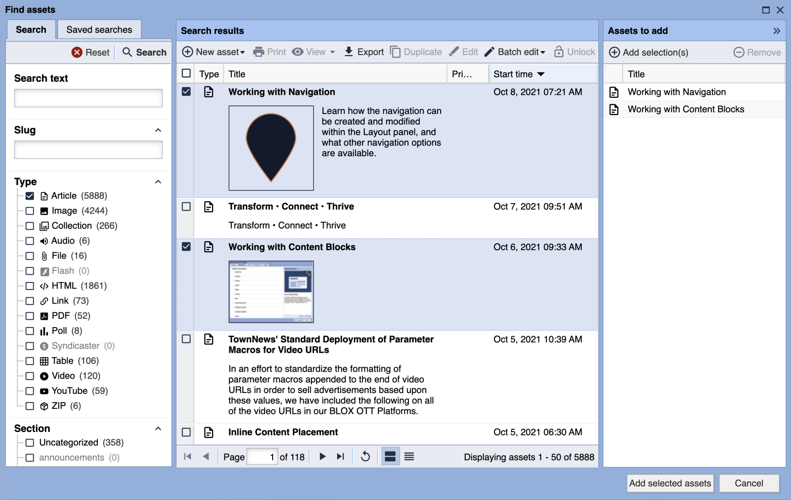Click the Search text input field
Viewport: 791px width, 500px height.
[x=88, y=98]
